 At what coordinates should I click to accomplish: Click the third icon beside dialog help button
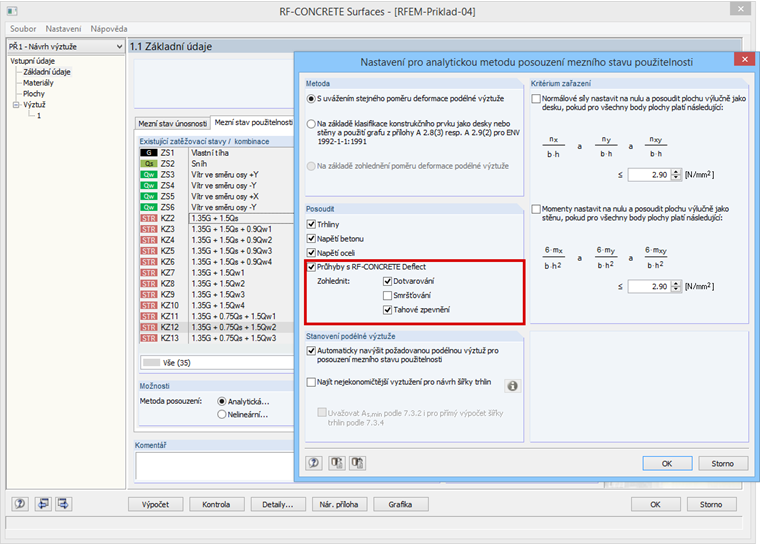pyautogui.click(x=358, y=463)
